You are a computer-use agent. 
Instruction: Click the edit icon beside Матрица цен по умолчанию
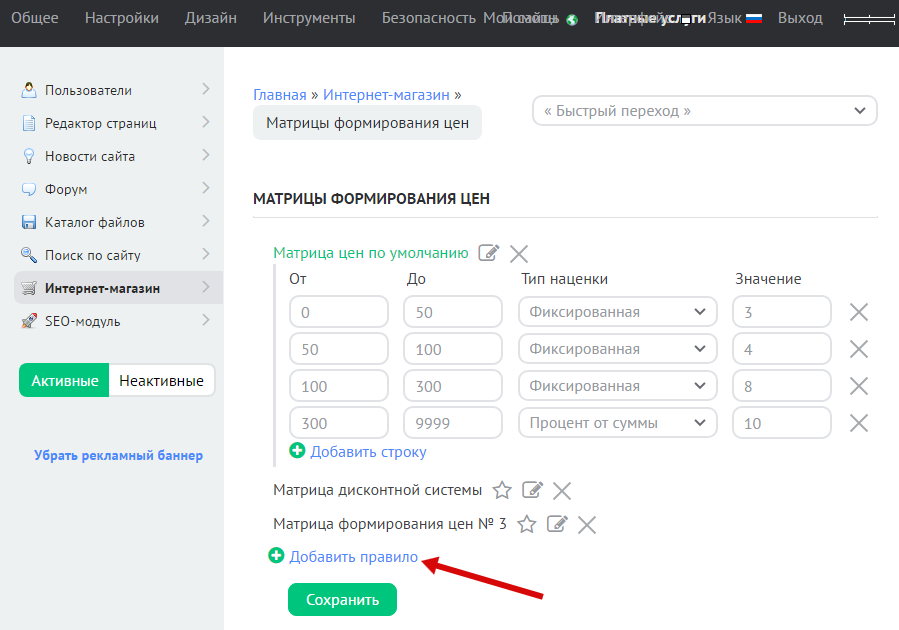pyautogui.click(x=488, y=253)
